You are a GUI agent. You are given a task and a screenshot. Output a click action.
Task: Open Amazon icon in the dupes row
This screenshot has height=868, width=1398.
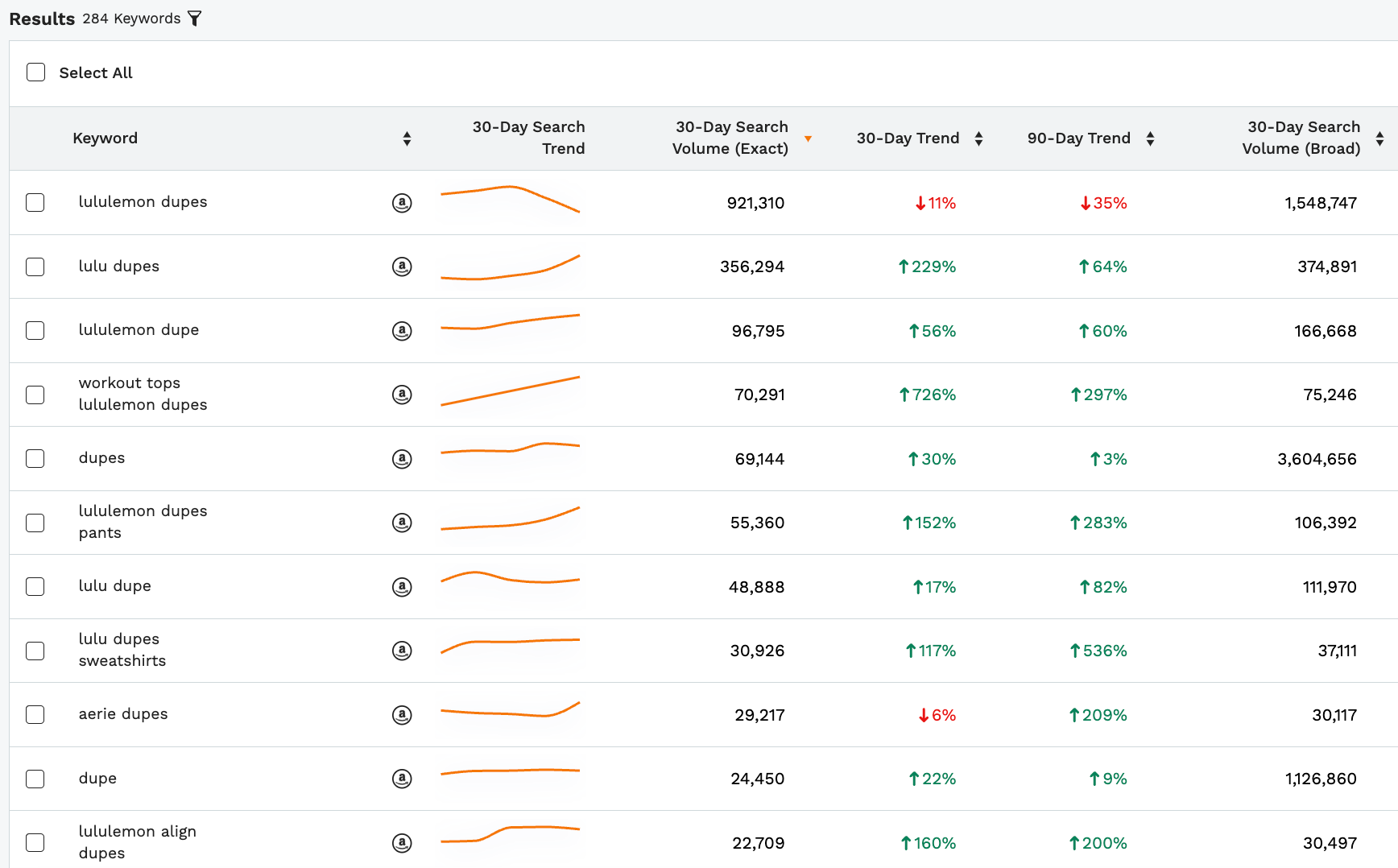click(402, 459)
